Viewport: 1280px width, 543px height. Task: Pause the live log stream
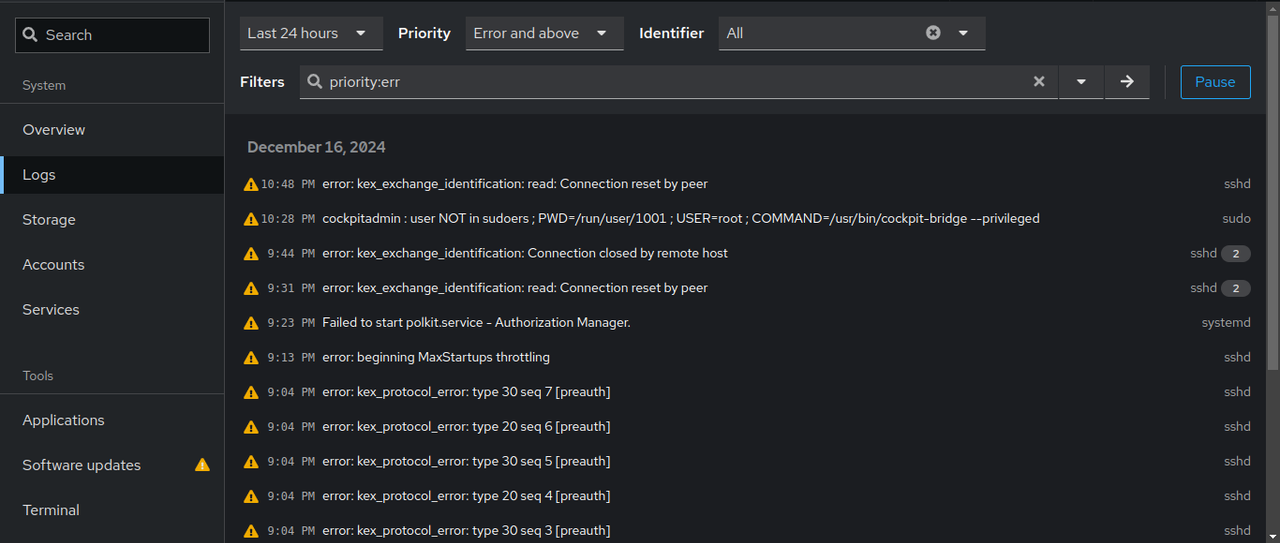(x=1215, y=82)
